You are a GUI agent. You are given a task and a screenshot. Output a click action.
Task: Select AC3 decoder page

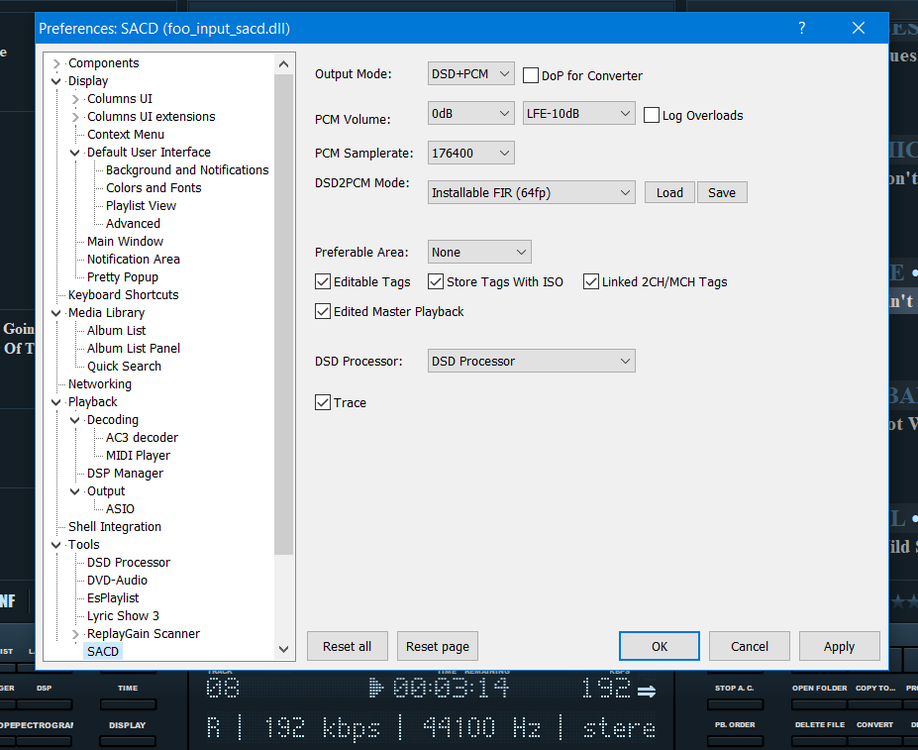(x=142, y=437)
